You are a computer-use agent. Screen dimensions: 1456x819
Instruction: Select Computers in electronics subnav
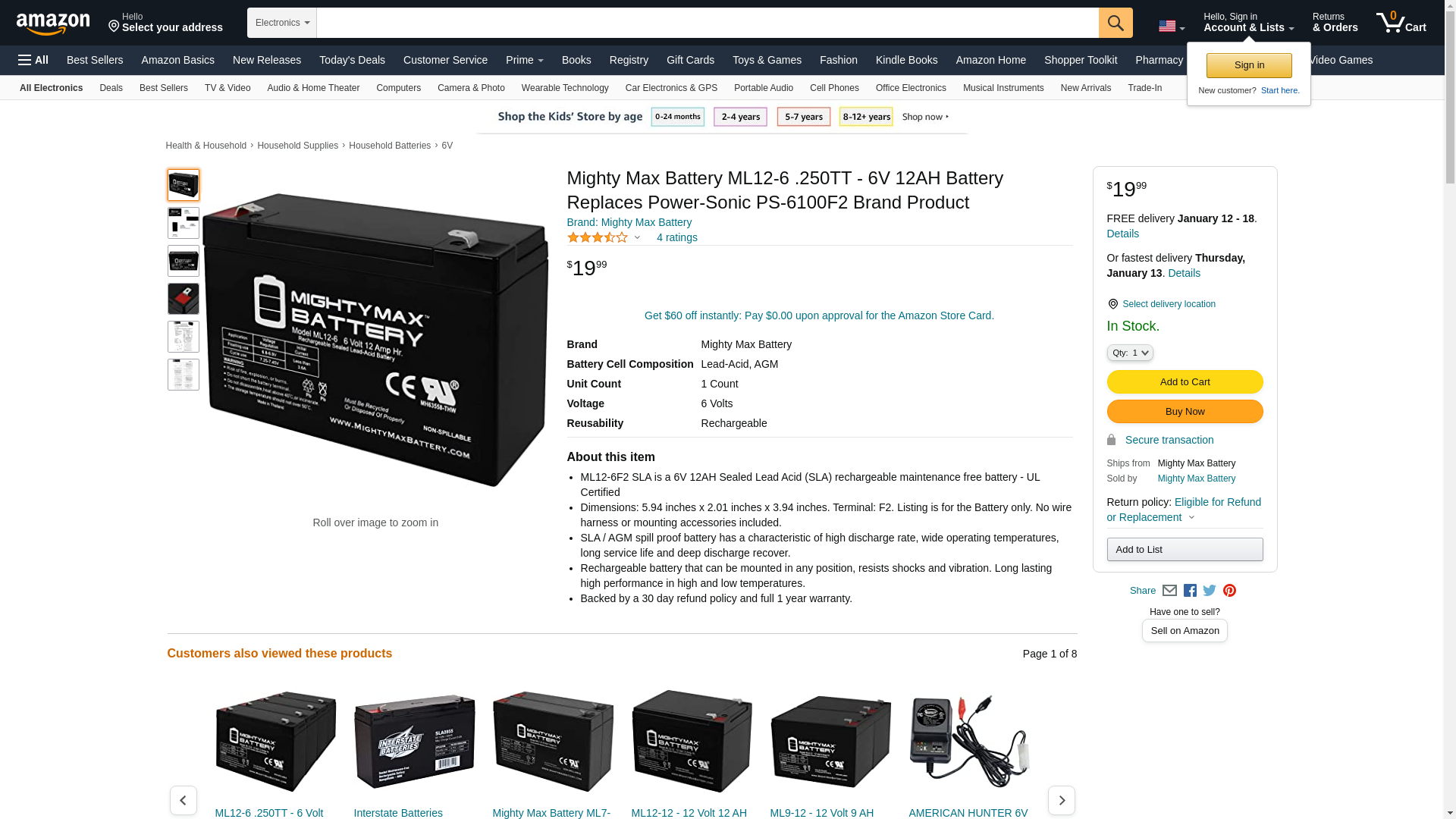pyautogui.click(x=398, y=88)
